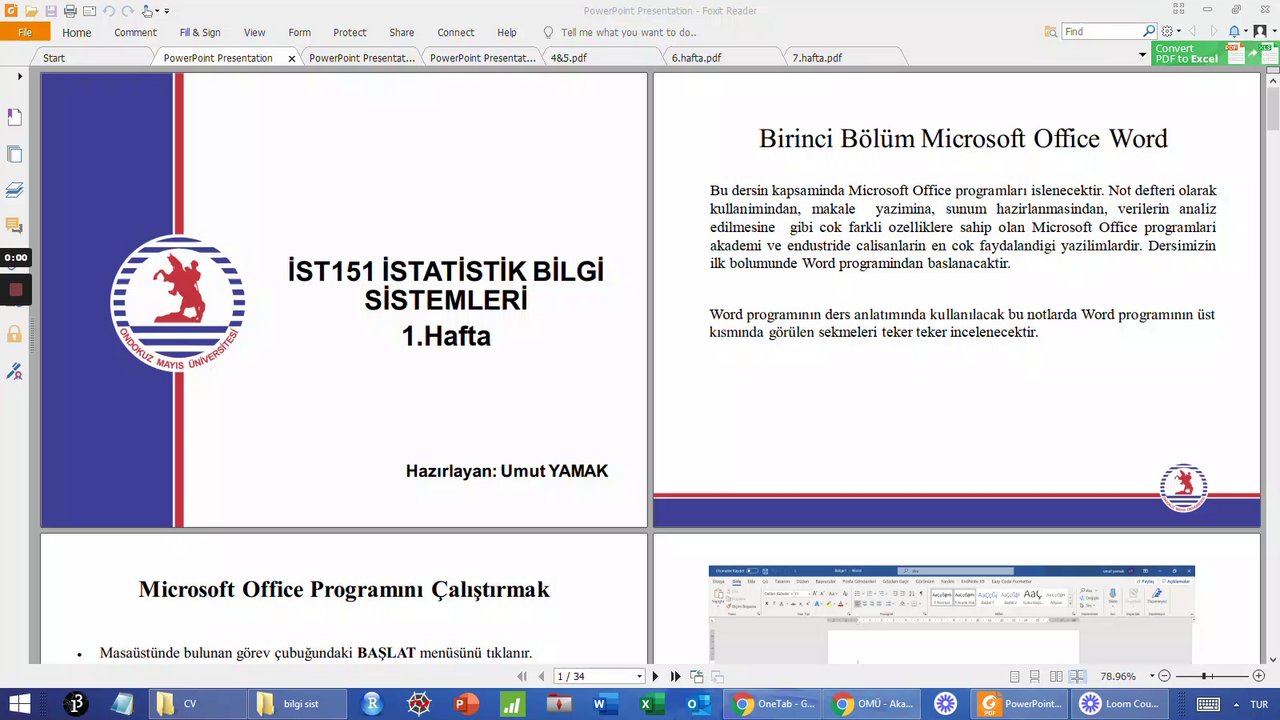Go to last page button
The width and height of the screenshot is (1280, 720).
(676, 677)
